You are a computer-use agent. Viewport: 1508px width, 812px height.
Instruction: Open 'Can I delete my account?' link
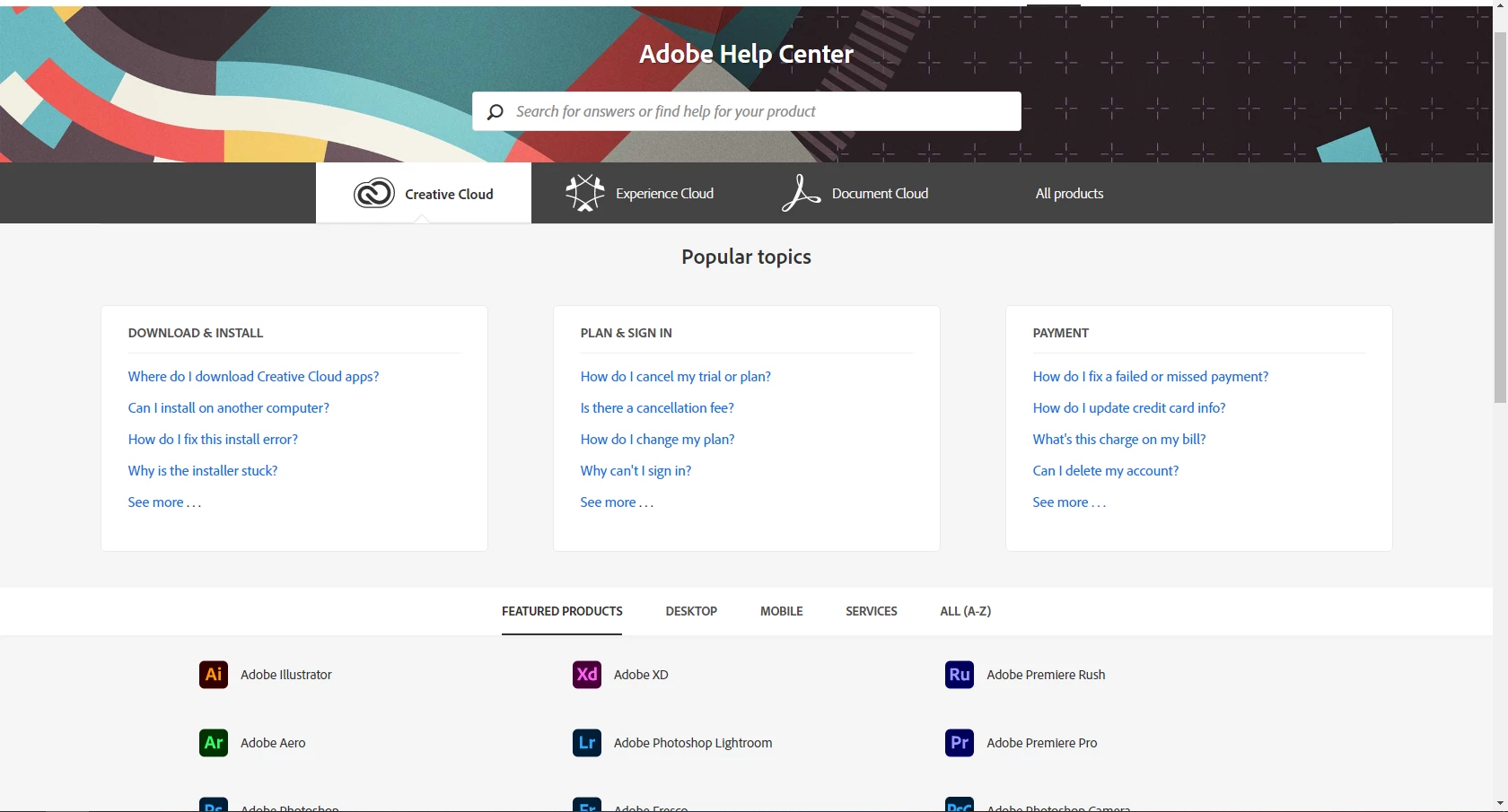pos(1106,471)
